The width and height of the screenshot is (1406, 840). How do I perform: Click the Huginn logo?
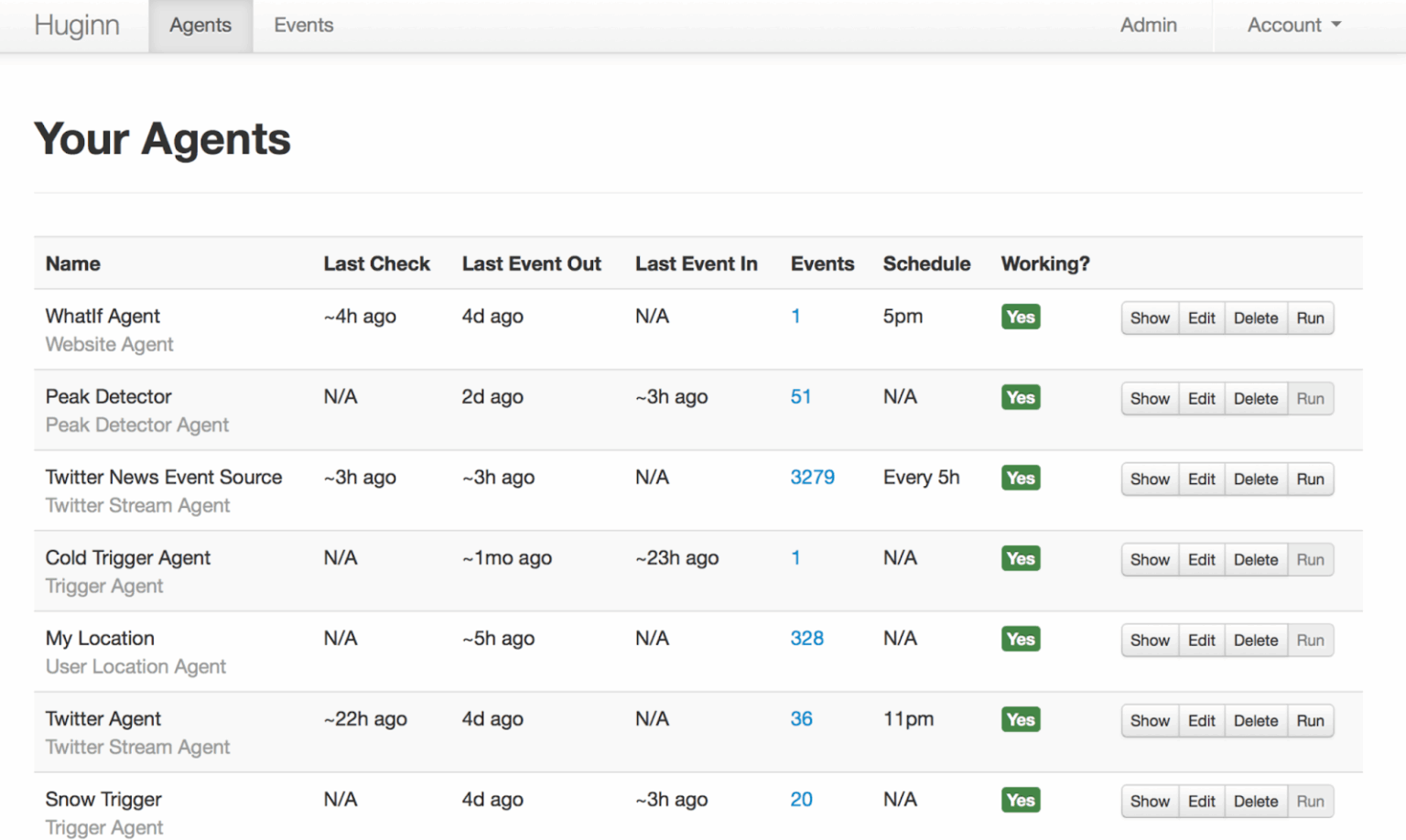coord(76,25)
